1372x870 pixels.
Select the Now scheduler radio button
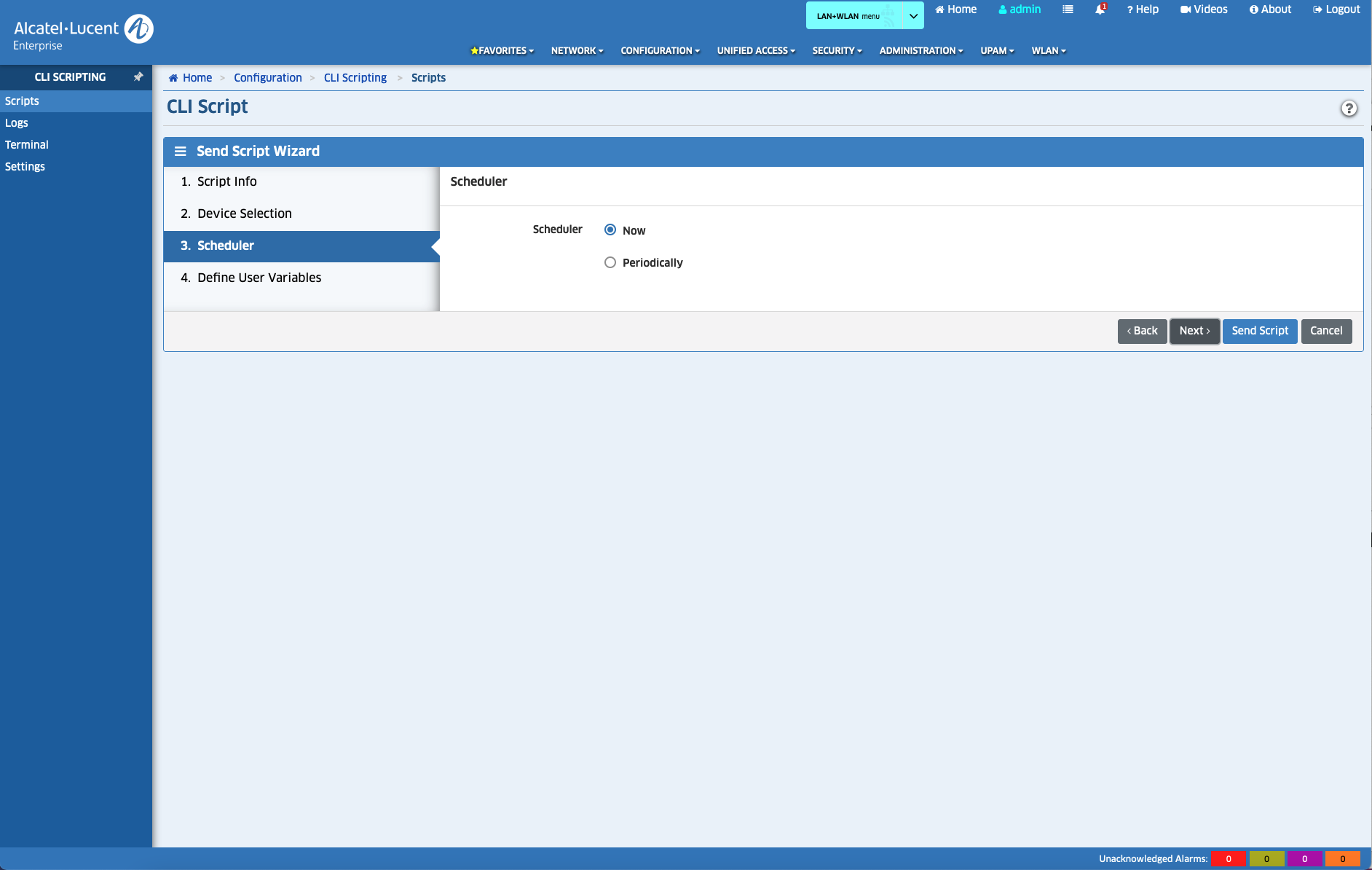[610, 230]
